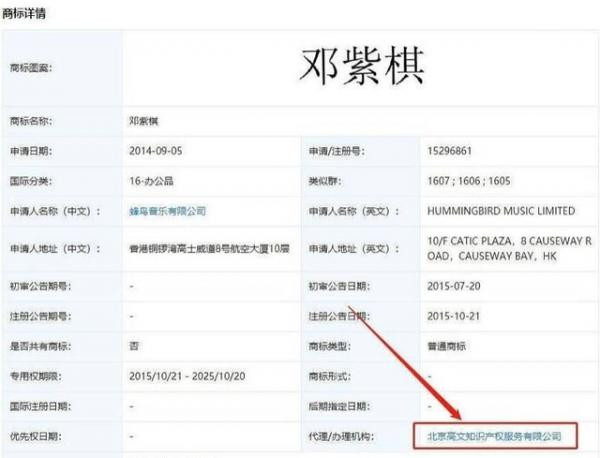600x458 pixels.
Task: Click the 是否共有商标 value 否
Action: click(x=133, y=346)
